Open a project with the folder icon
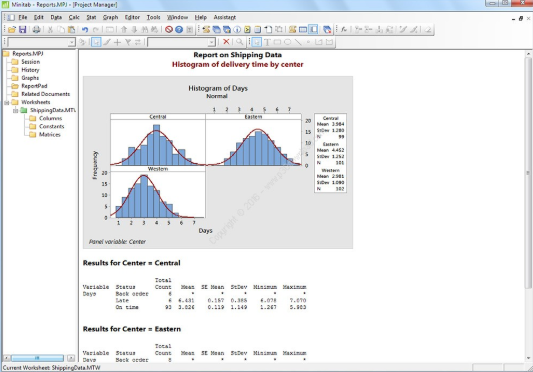 coord(12,30)
